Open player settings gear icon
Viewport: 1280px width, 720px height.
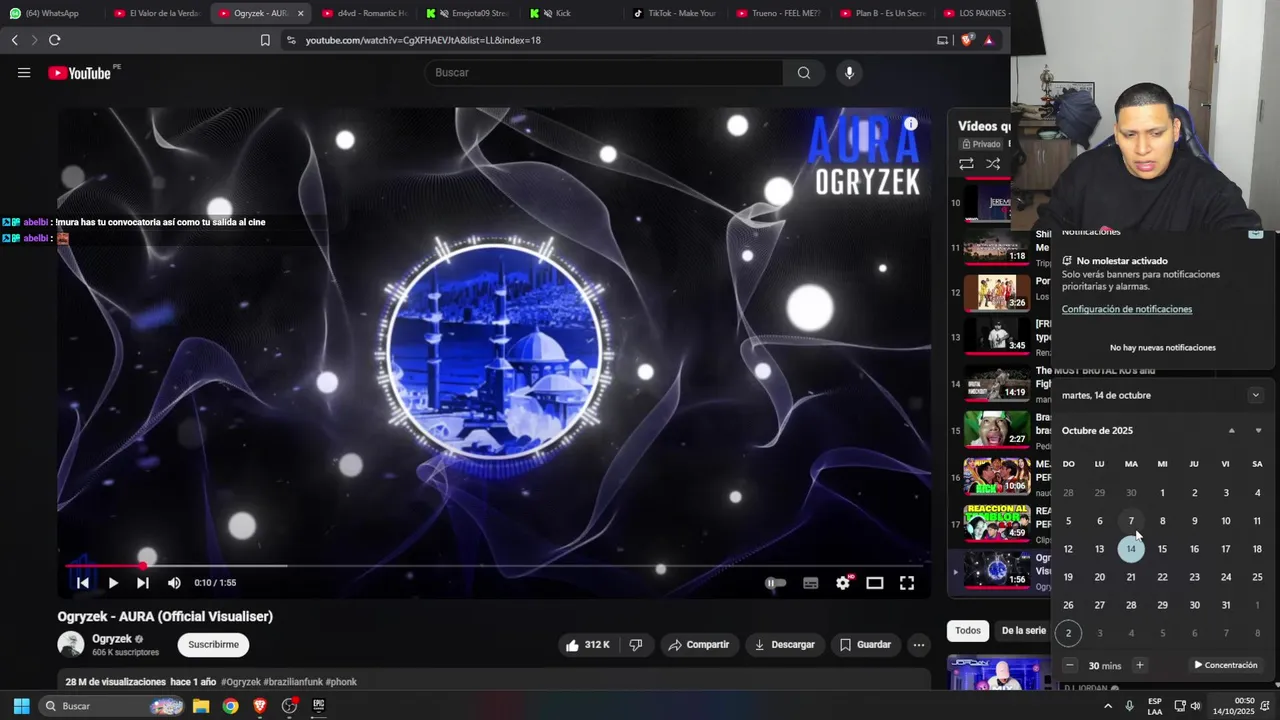(843, 583)
